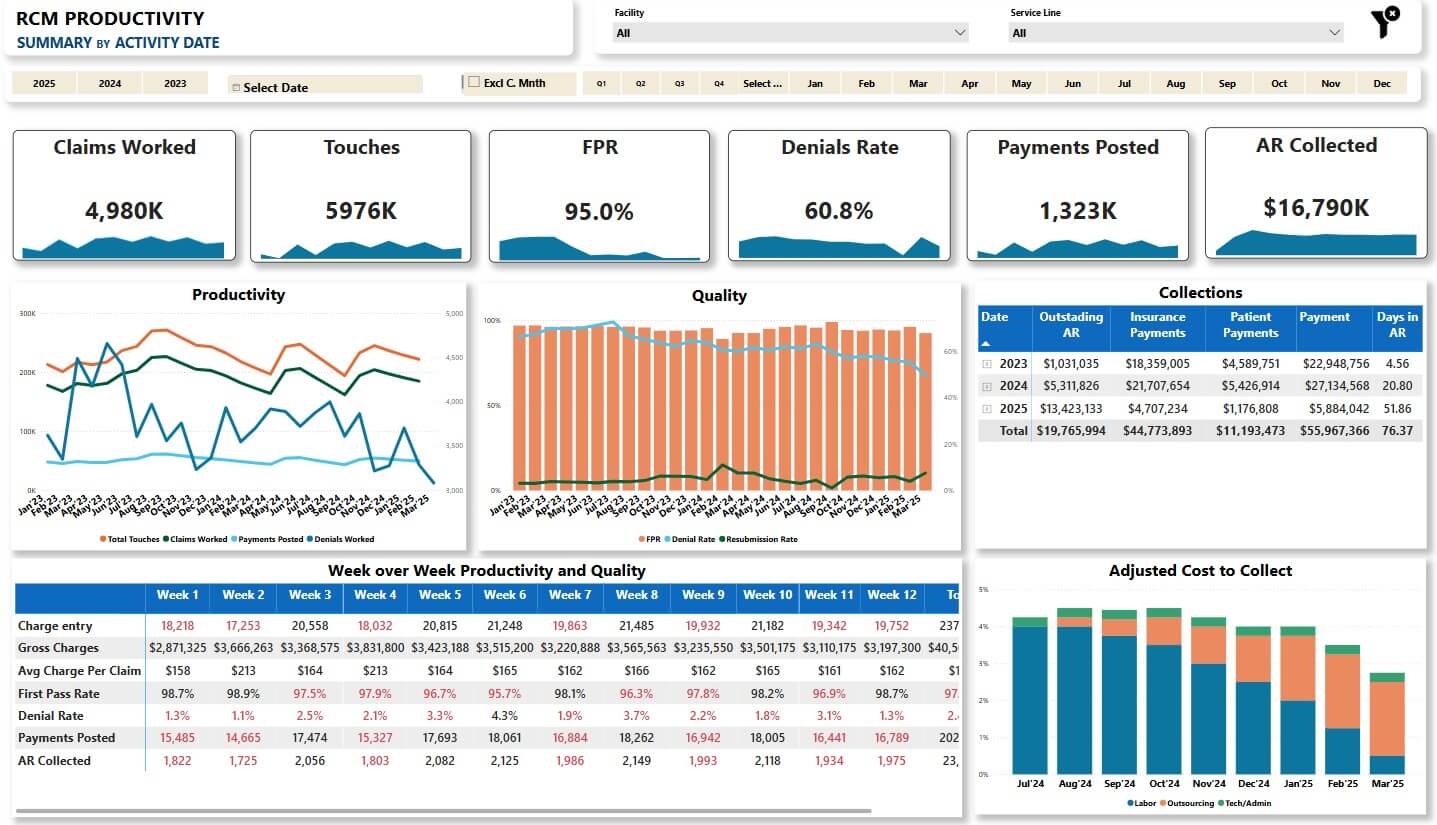Expand the 2025 row in Collections

[987, 409]
